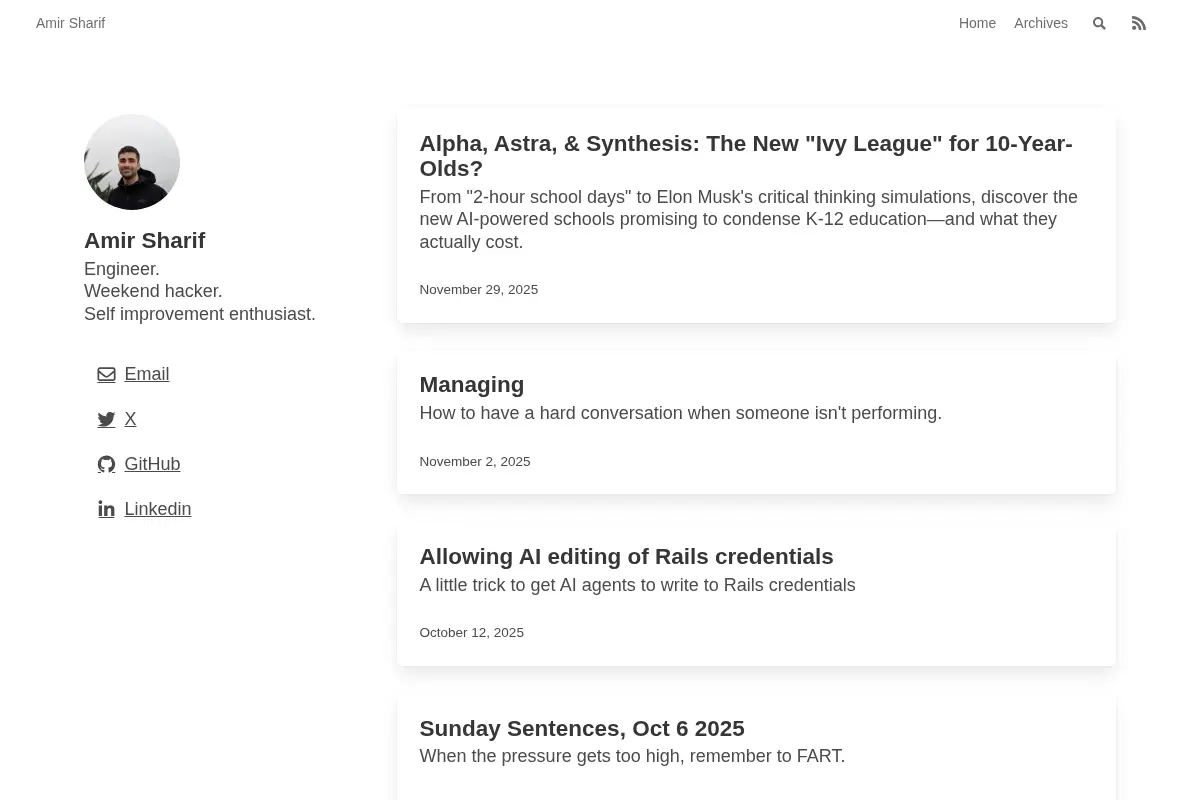Screen dimensions: 1200x800
Task: Open the Email link
Action: click(x=146, y=374)
